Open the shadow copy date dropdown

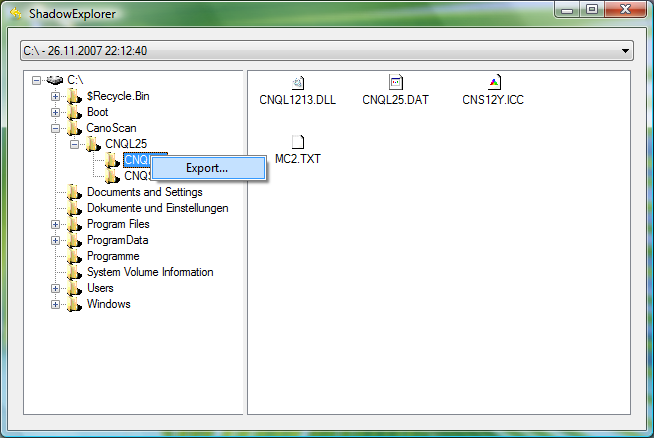pos(625,51)
